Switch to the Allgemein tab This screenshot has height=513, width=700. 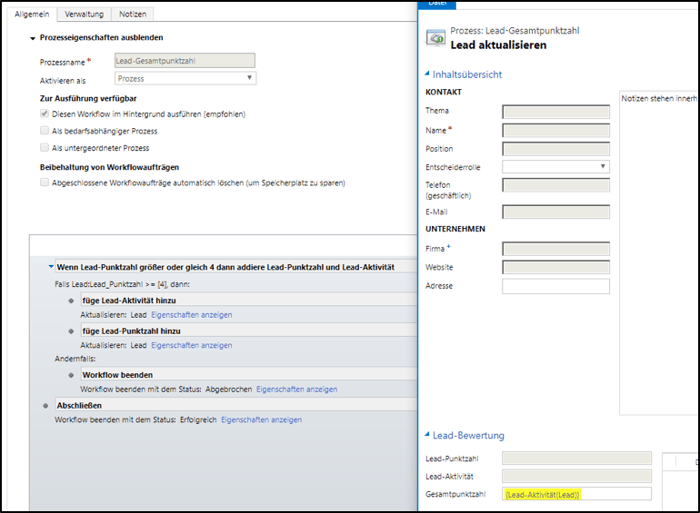click(32, 14)
